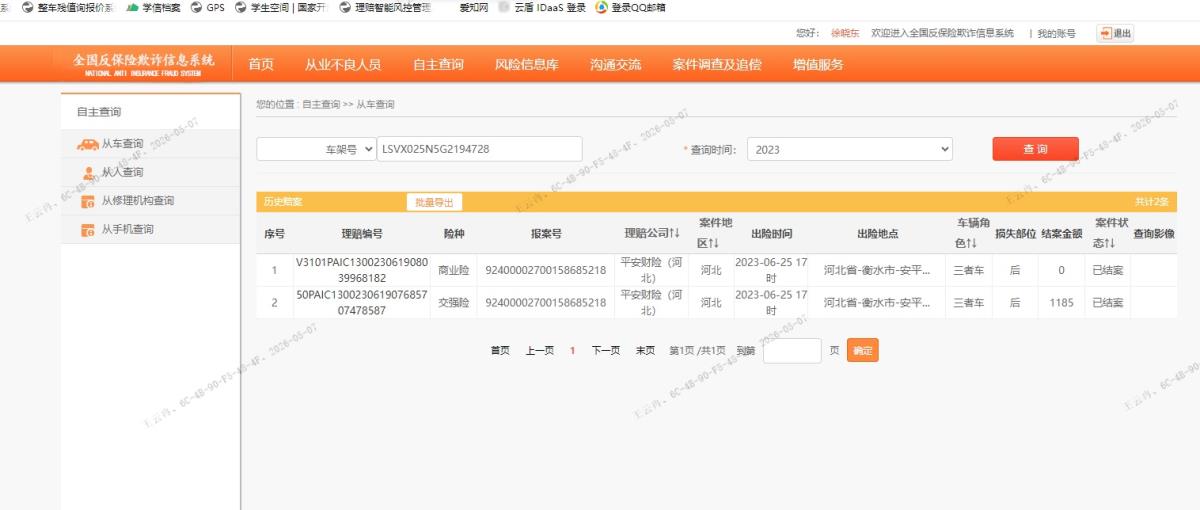Click settlement amount 1185

click(1061, 303)
